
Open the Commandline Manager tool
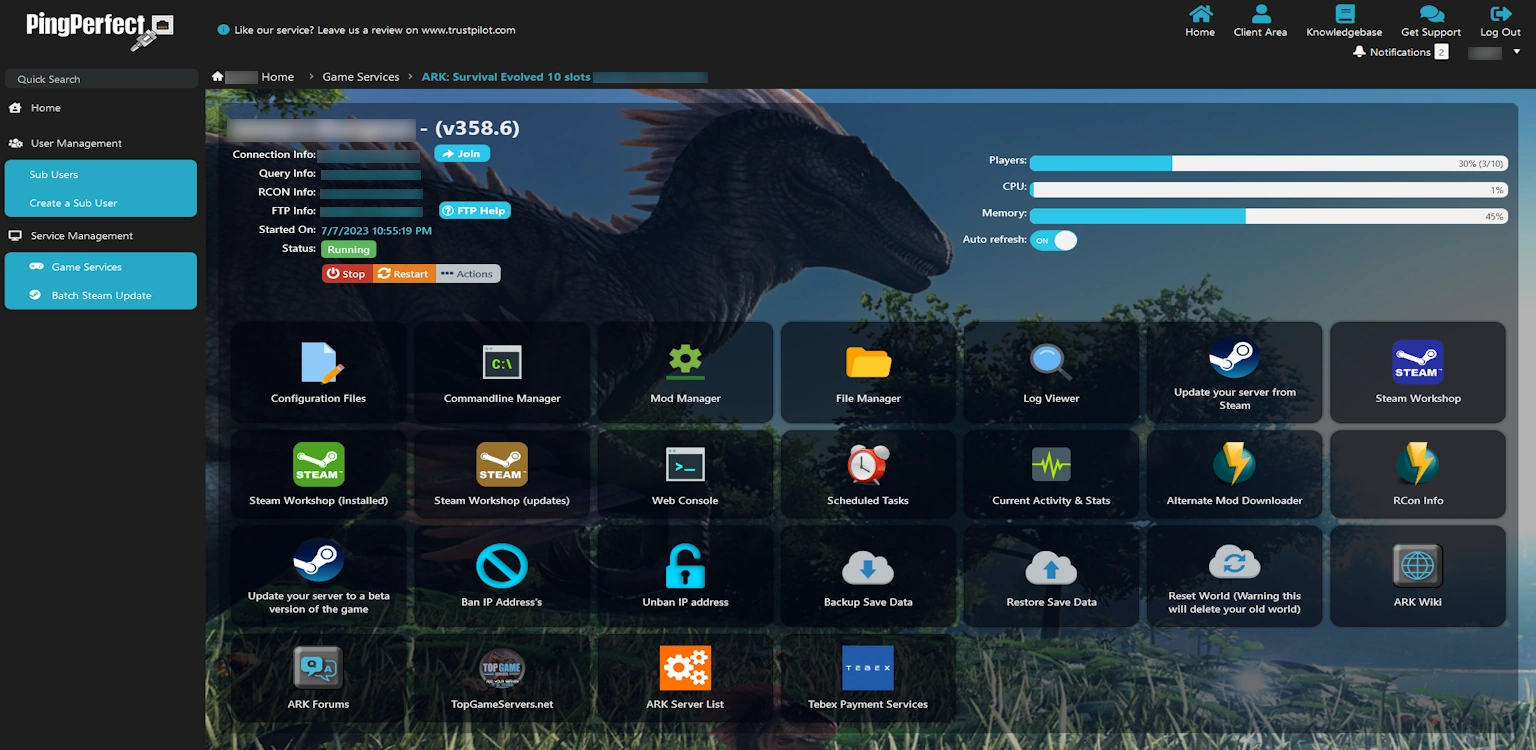502,363
